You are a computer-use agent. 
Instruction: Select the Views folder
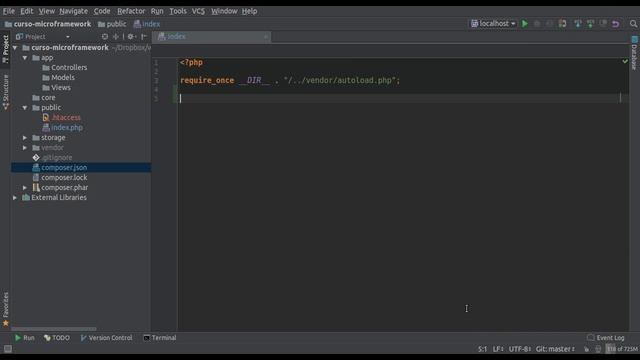tap(56, 88)
